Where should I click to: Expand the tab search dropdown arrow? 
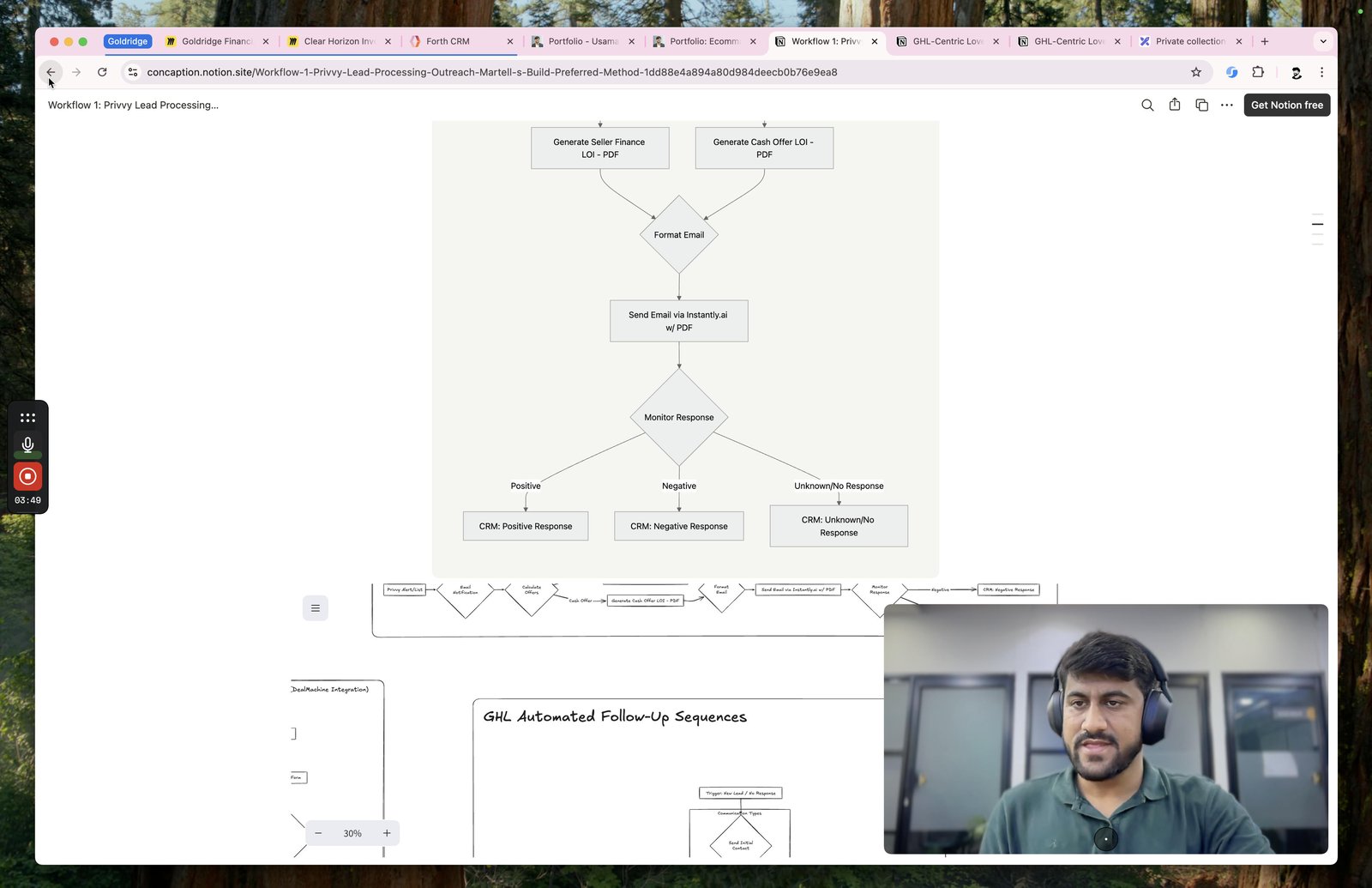[1323, 41]
